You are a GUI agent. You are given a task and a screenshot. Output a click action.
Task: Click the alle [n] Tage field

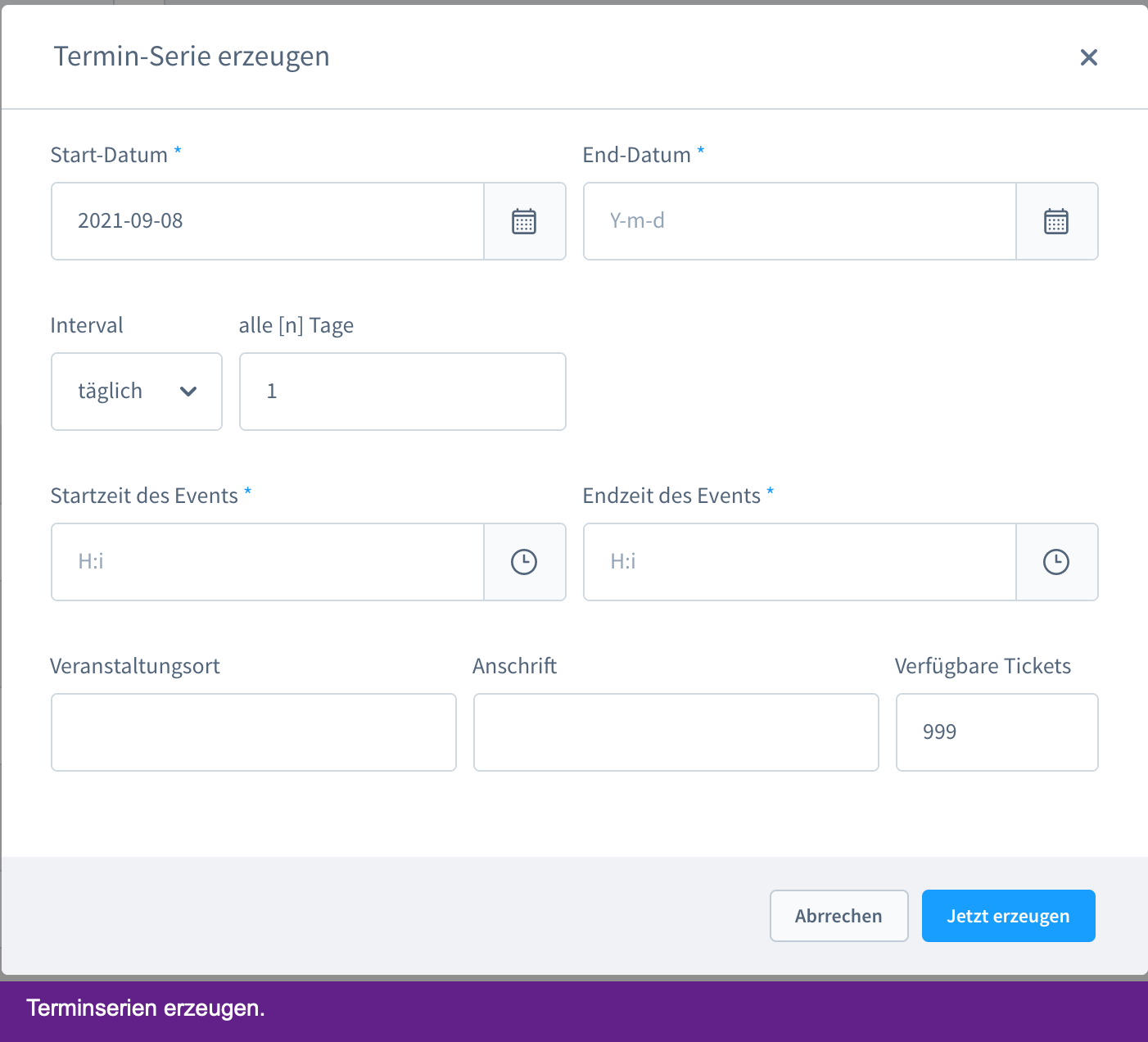pyautogui.click(x=403, y=392)
